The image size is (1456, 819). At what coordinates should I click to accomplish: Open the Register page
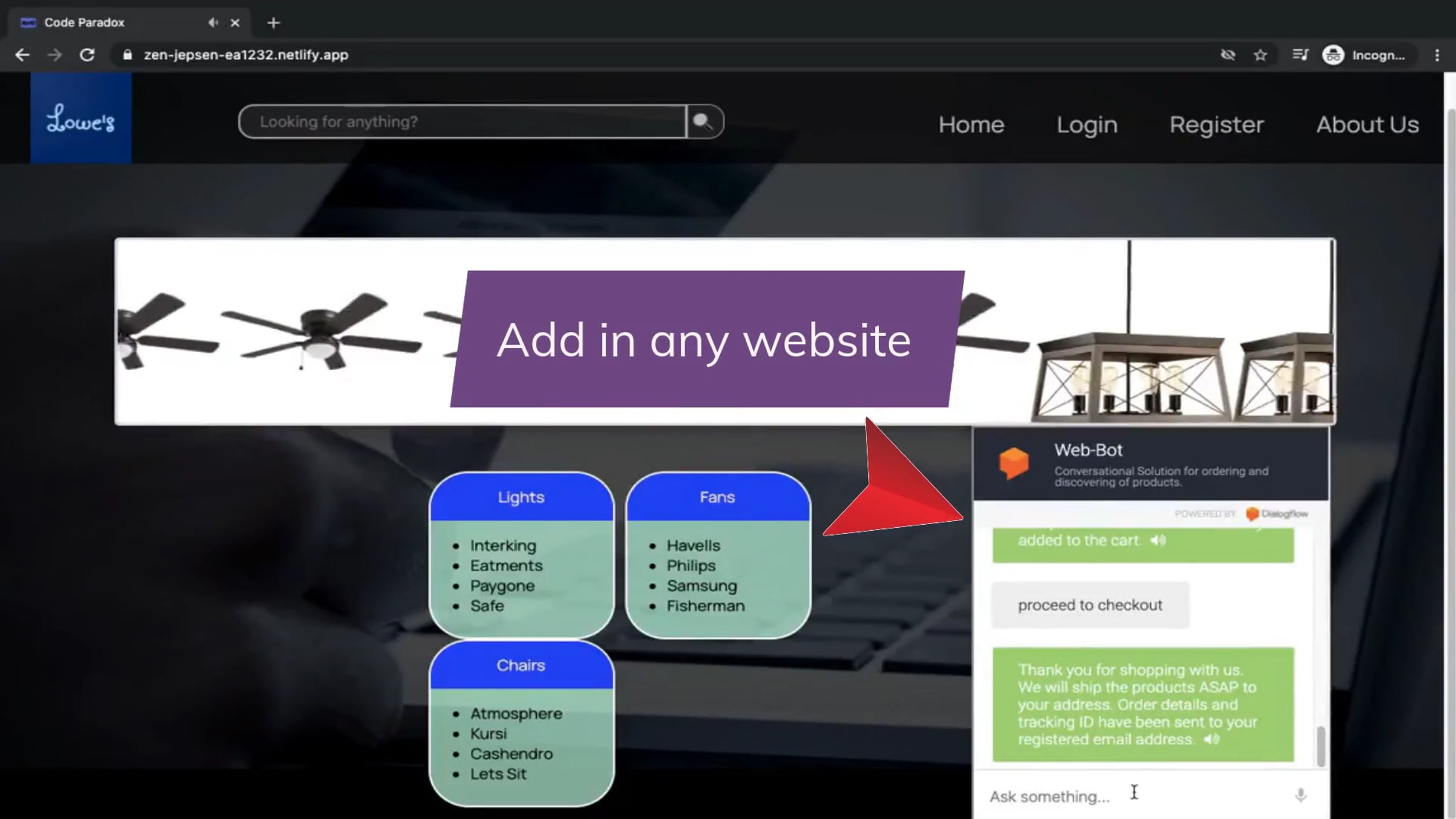tap(1216, 124)
